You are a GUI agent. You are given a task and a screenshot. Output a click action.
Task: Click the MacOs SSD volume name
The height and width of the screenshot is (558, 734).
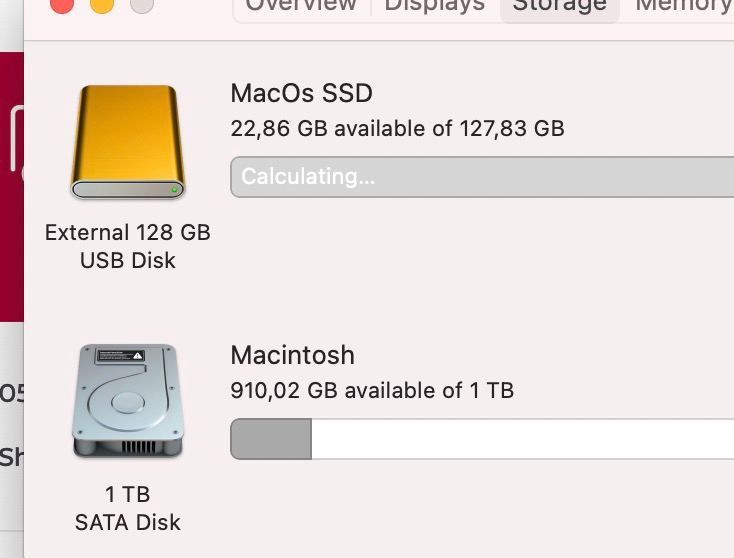pyautogui.click(x=301, y=93)
